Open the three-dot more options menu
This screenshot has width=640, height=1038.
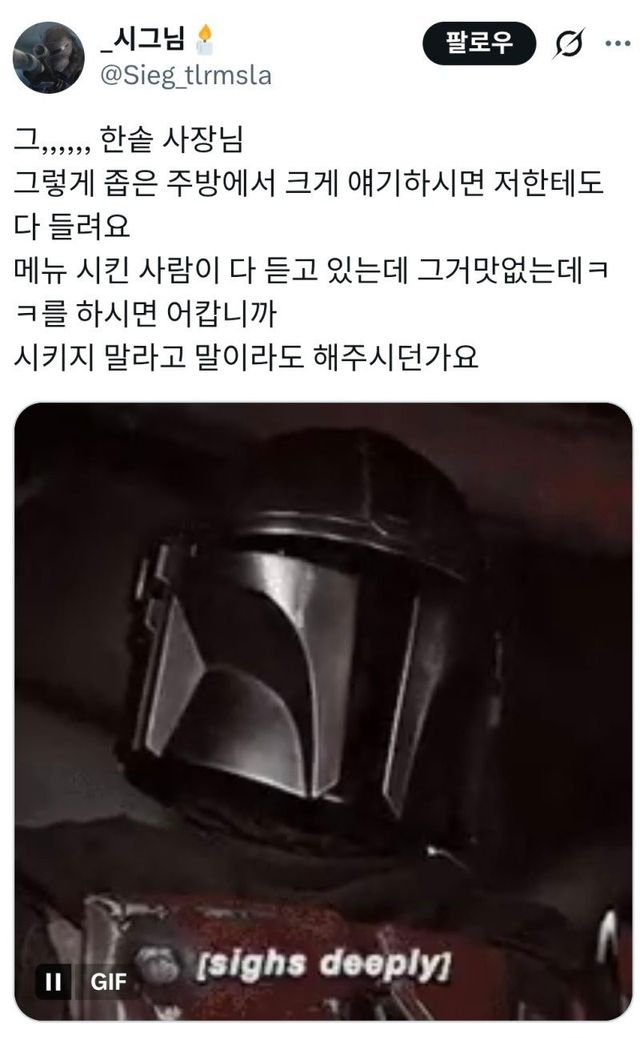617,44
